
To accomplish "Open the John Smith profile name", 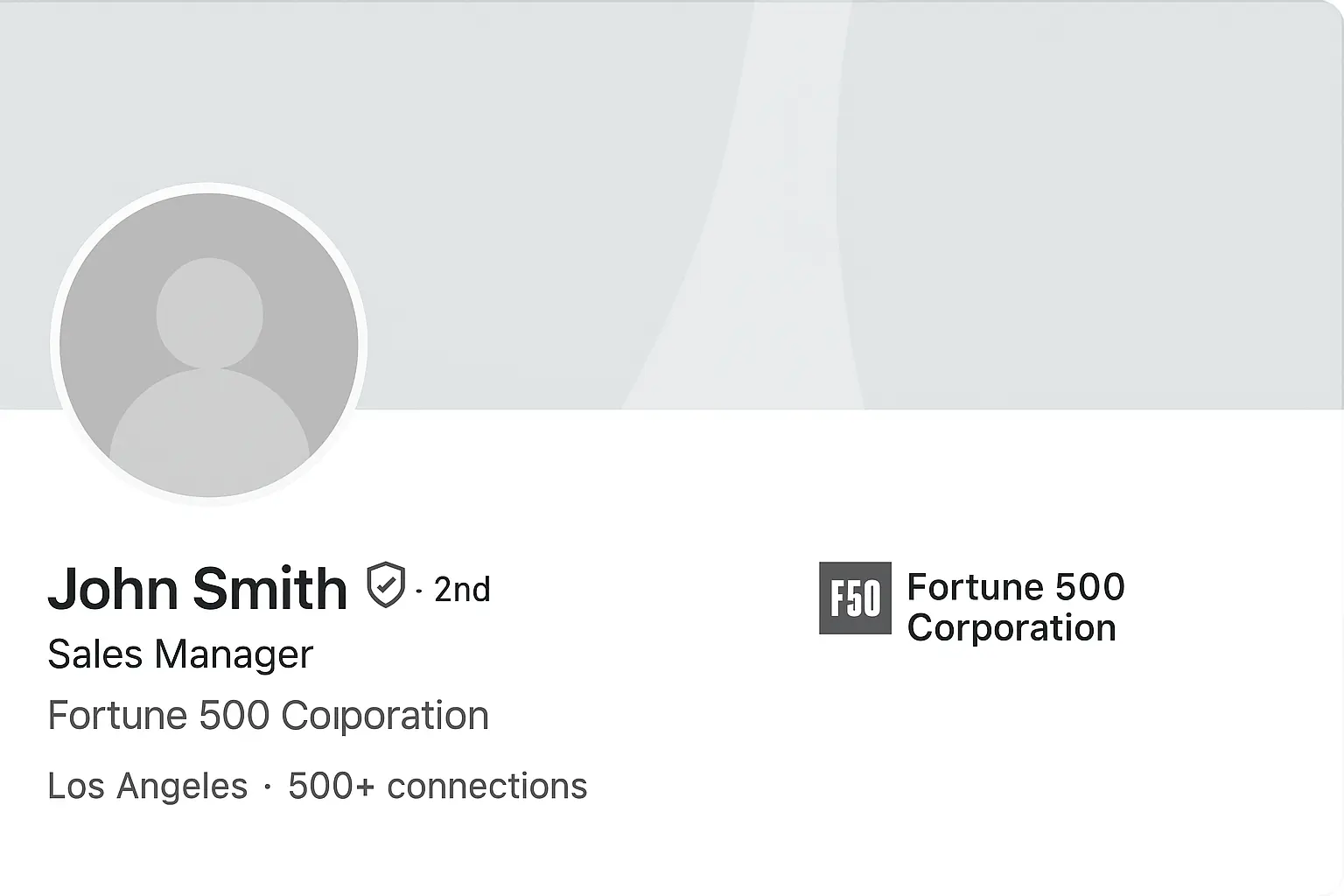I will [x=197, y=588].
